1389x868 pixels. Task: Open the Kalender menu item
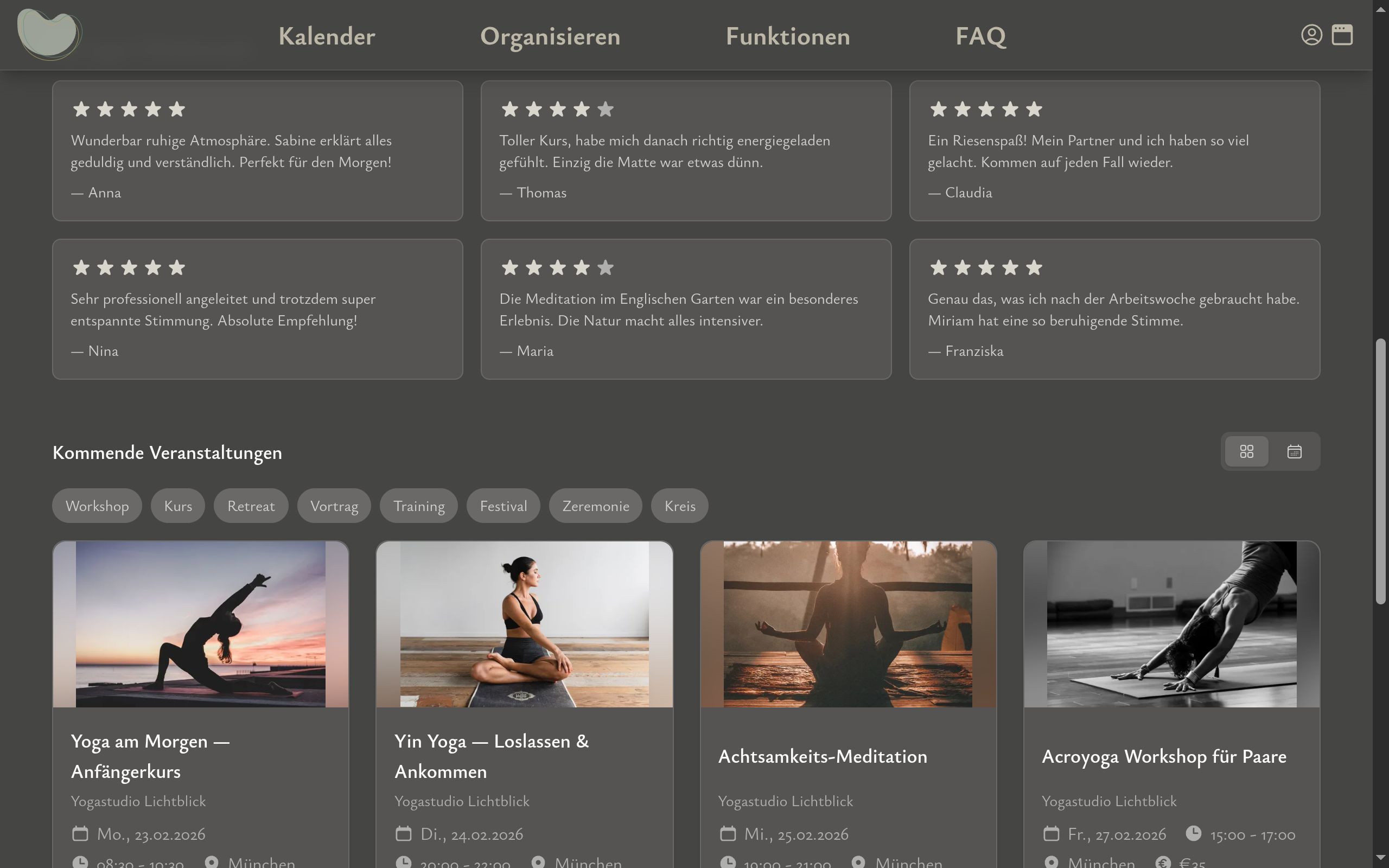coord(327,36)
